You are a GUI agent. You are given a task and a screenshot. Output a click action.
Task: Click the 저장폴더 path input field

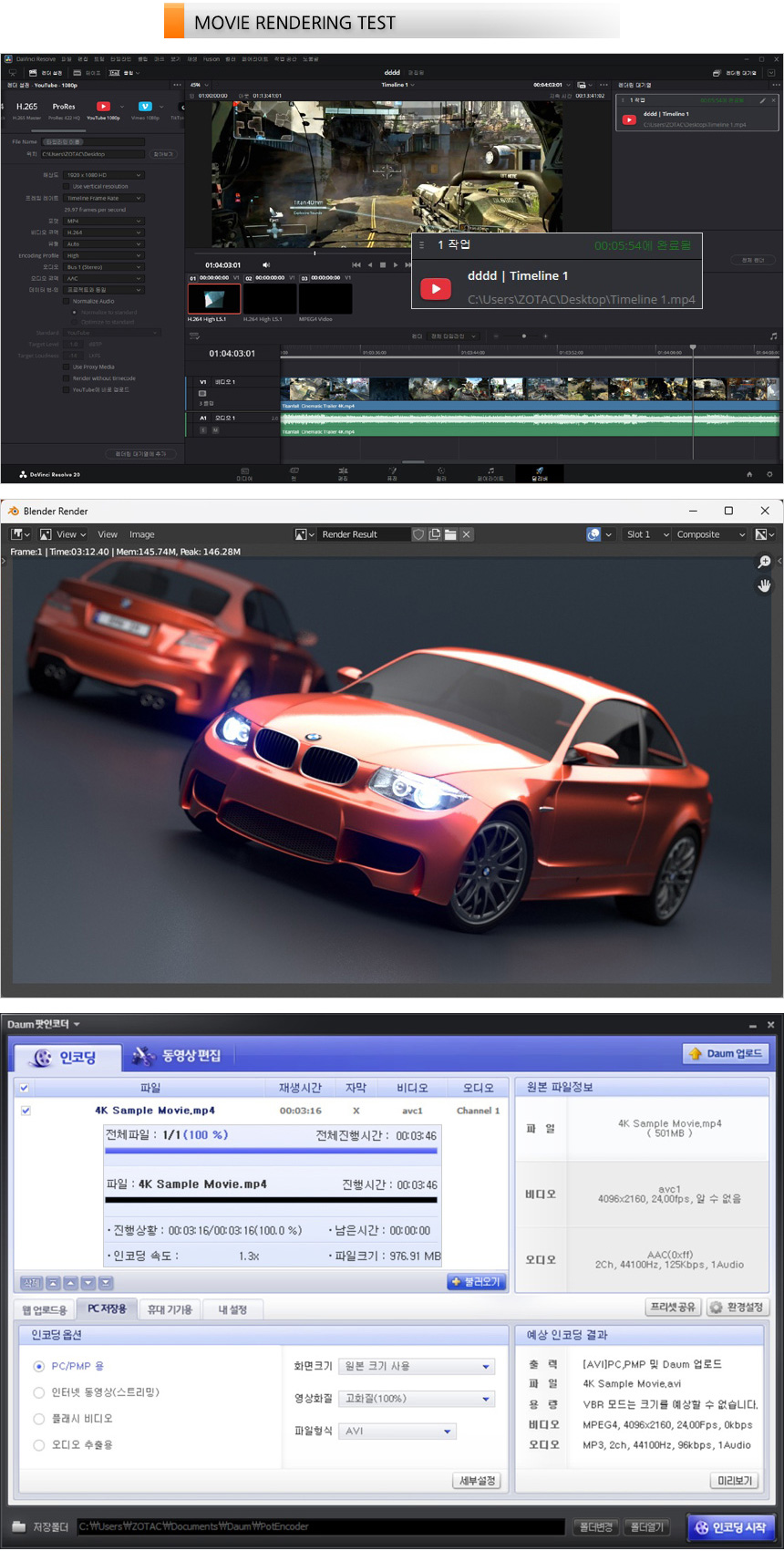(x=319, y=1526)
